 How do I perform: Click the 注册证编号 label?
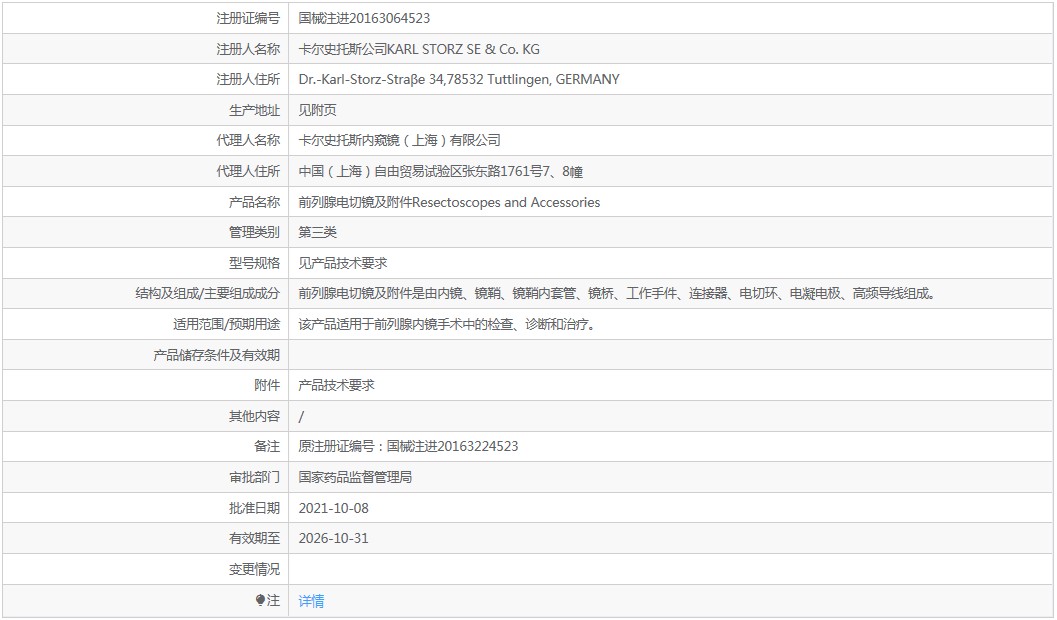248,18
